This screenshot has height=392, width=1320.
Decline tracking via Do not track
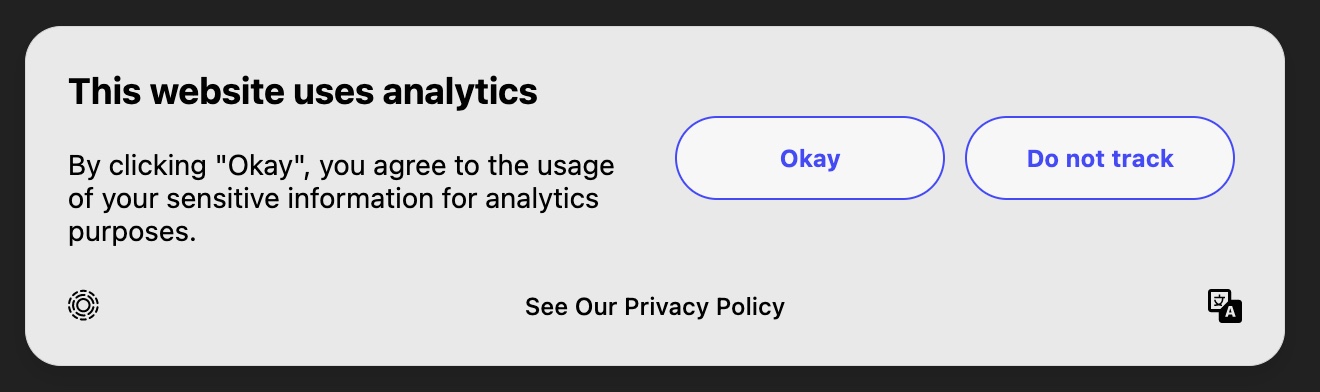pos(1100,158)
